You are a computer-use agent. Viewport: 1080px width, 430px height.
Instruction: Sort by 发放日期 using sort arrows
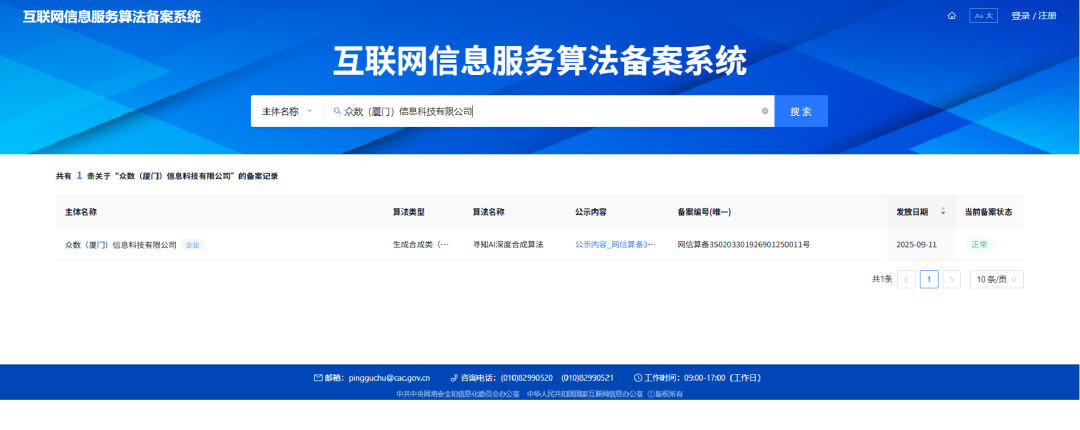point(943,212)
